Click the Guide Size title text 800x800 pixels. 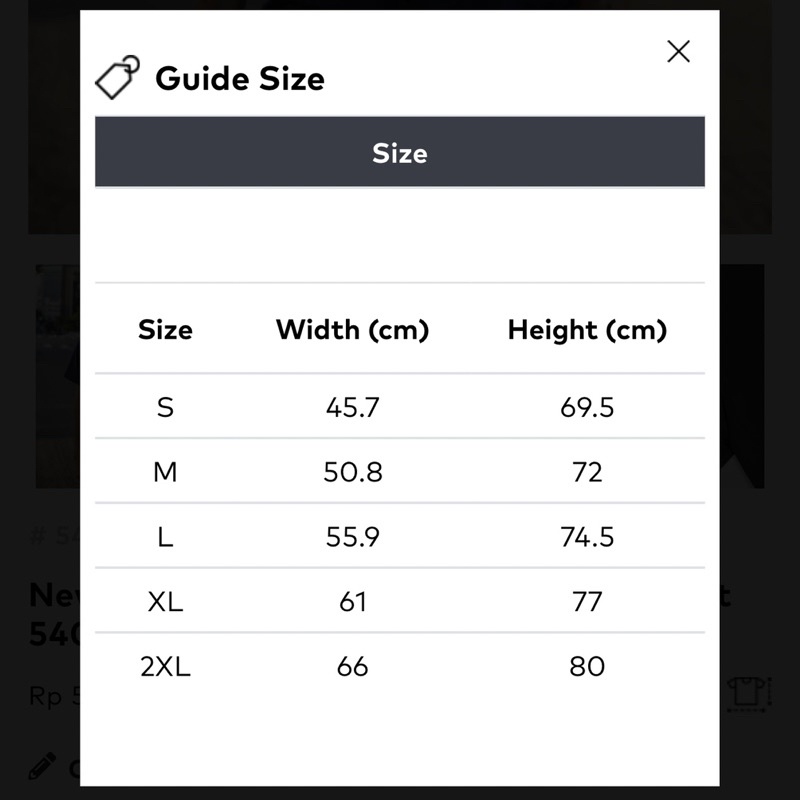point(240,78)
